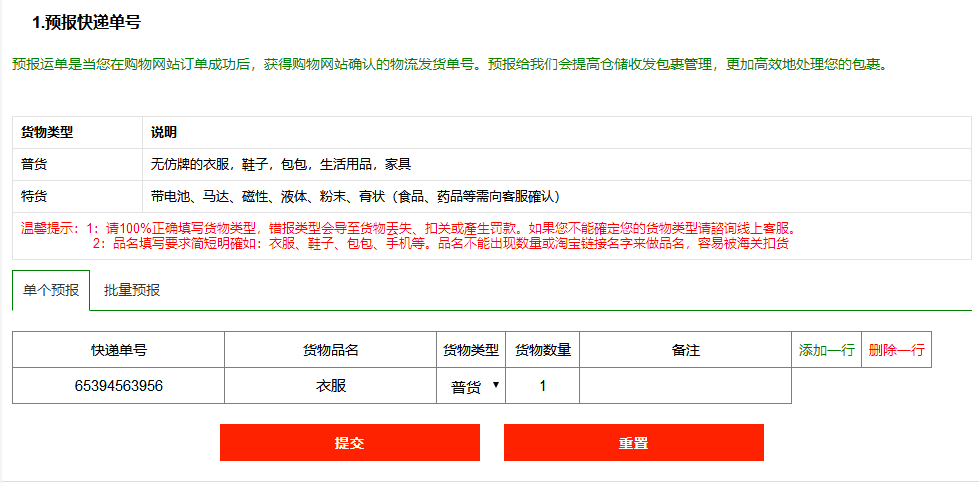Viewport: 979px width, 483px height.
Task: Switch to the 单个预报 tab
Action: coord(51,290)
